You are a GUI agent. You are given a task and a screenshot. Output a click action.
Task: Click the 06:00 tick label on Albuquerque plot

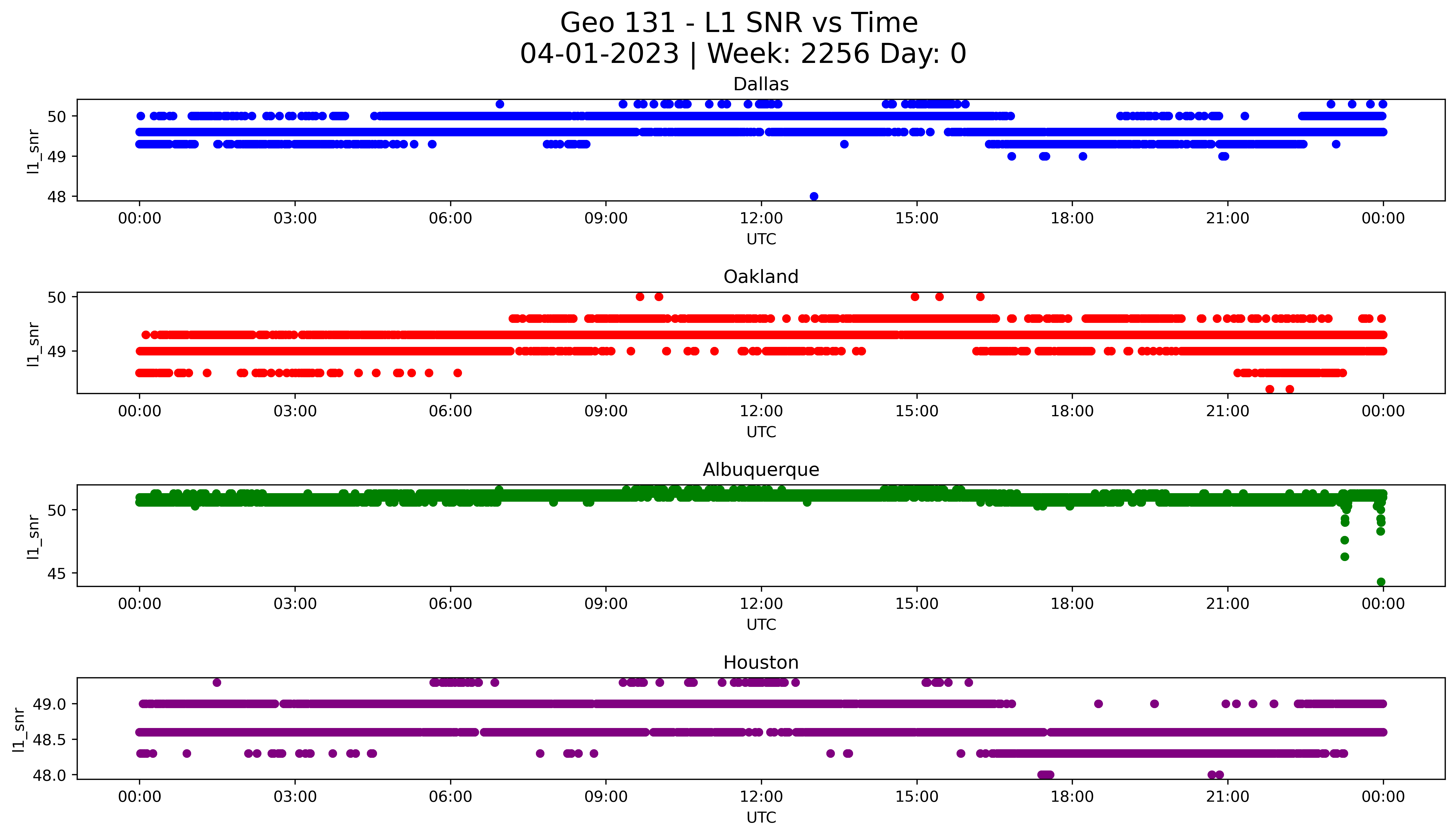[451, 604]
